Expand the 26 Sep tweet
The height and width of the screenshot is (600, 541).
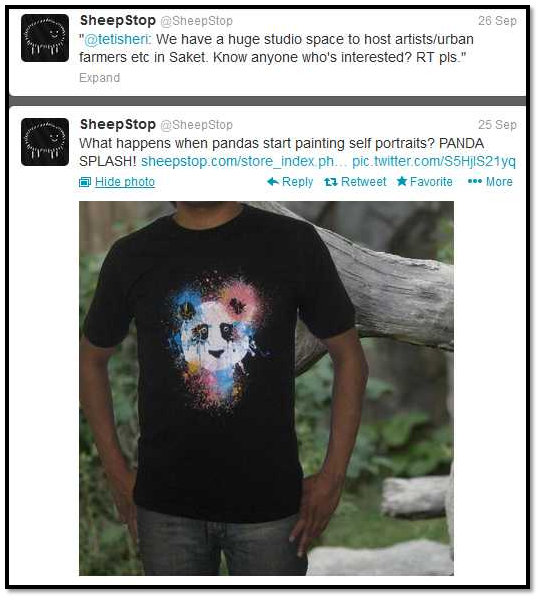point(99,78)
